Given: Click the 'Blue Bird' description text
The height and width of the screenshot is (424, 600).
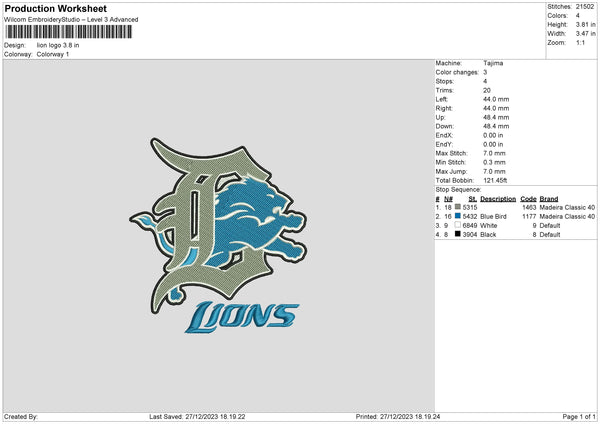Looking at the screenshot, I should click(493, 217).
